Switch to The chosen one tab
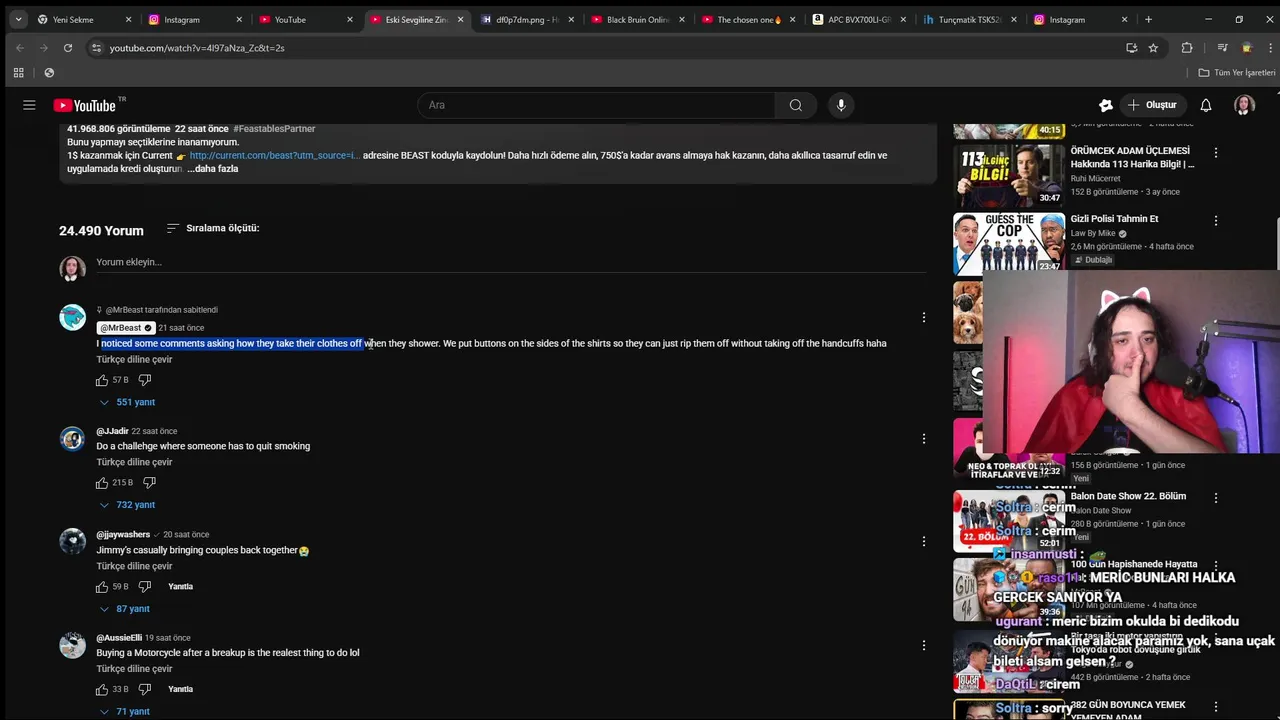This screenshot has width=1280, height=720. [746, 20]
